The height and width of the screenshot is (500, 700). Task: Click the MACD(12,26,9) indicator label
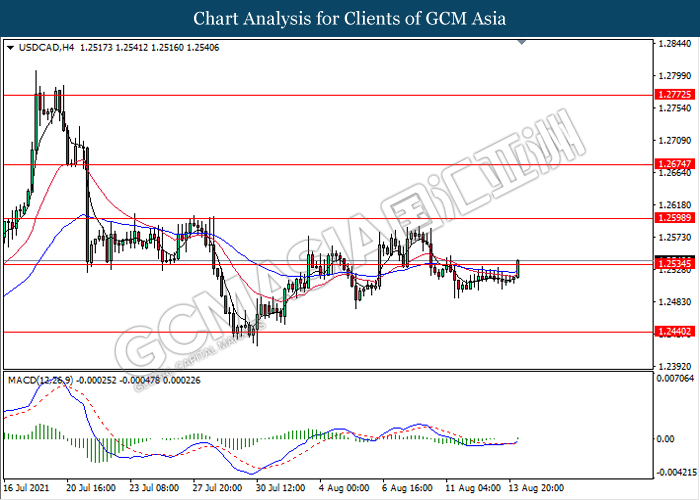[41, 380]
